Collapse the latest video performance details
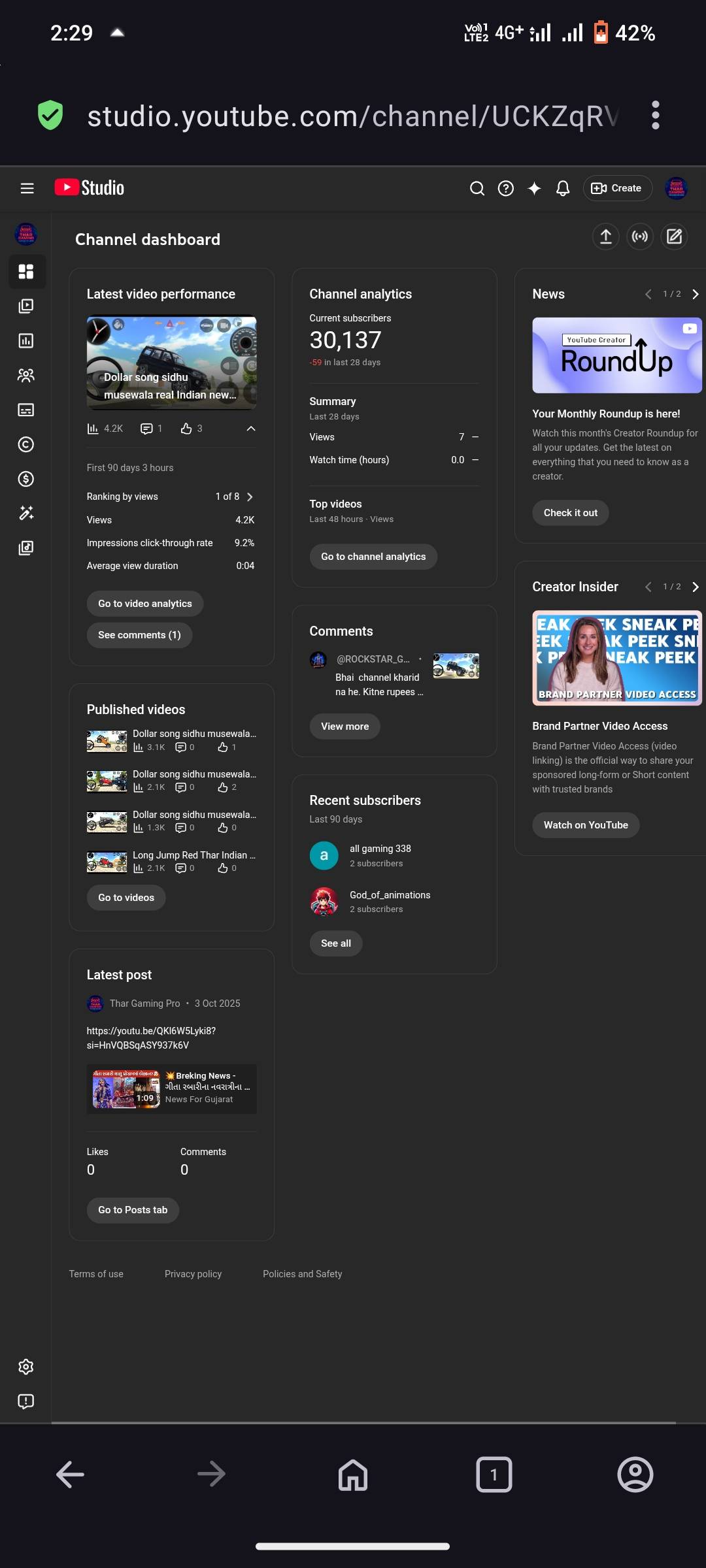The image size is (706, 1568). (250, 429)
